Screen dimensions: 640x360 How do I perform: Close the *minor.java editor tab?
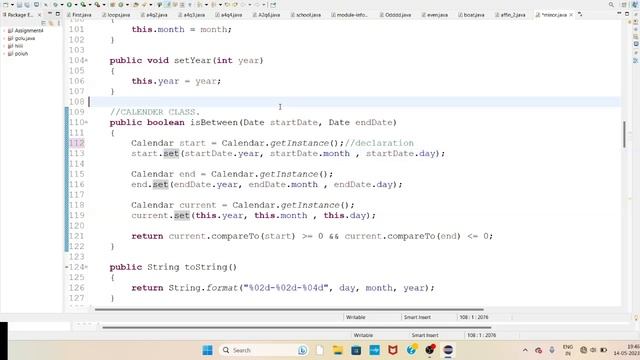[571, 15]
